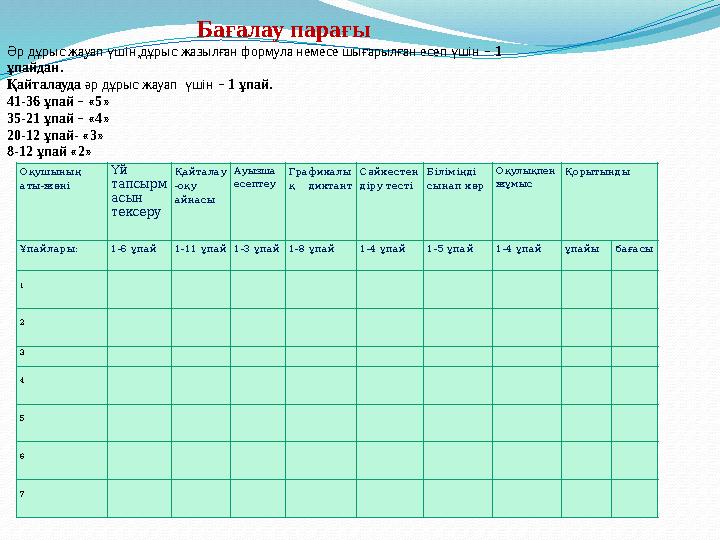Click the '1-3 ұпай' cell

pos(258,255)
